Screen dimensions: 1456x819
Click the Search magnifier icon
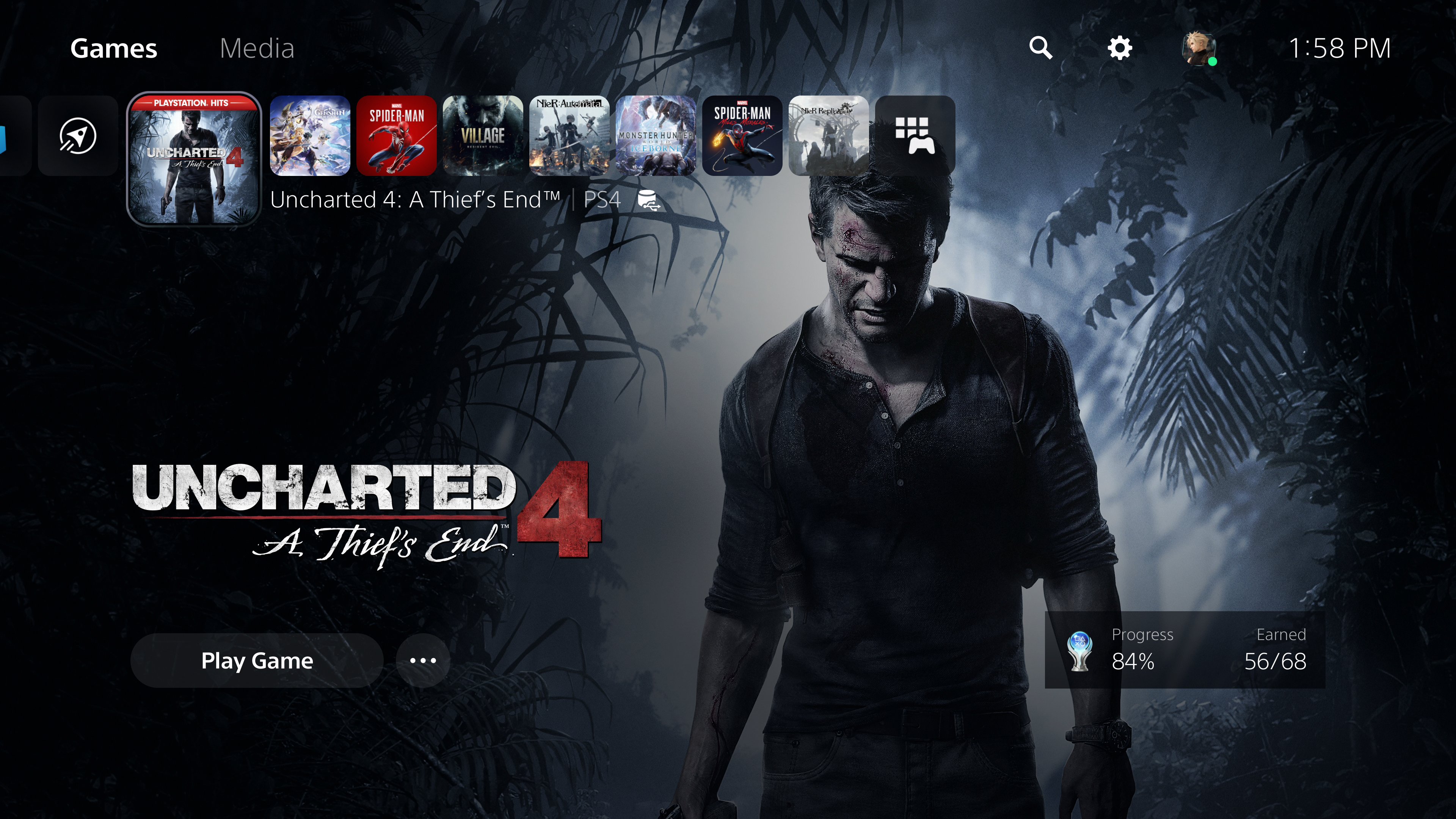(1040, 48)
